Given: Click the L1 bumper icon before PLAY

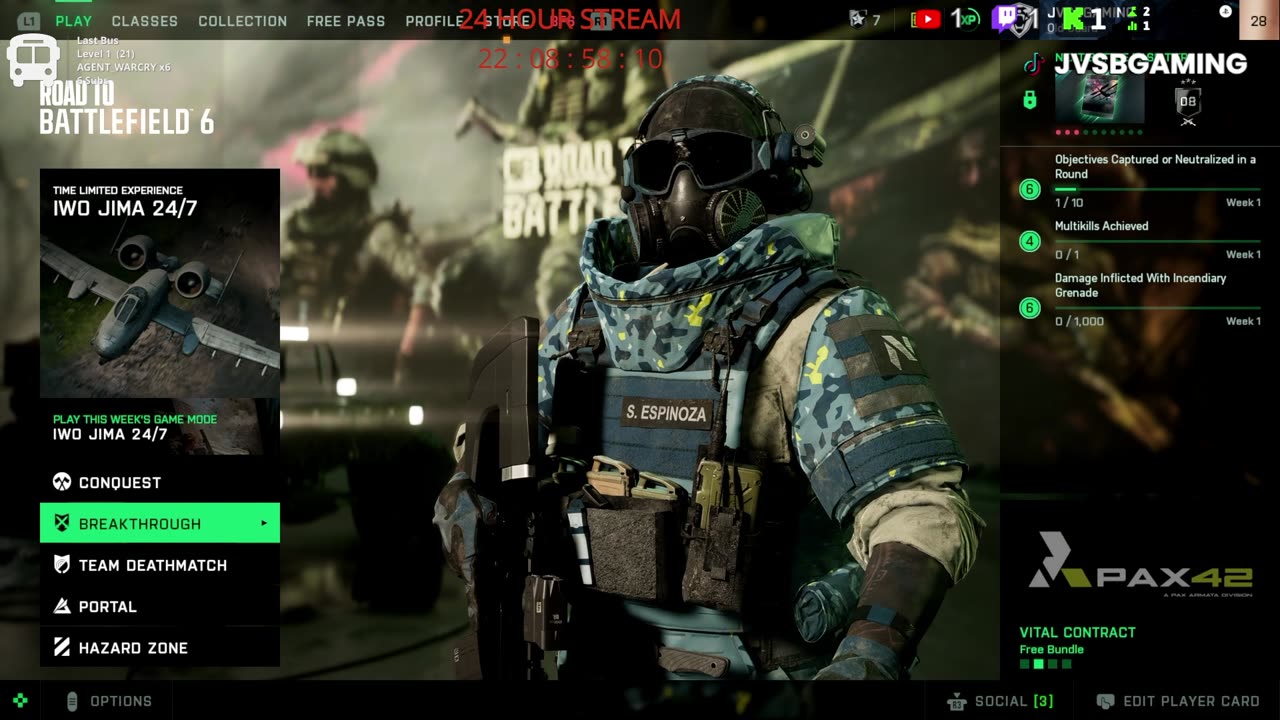Looking at the screenshot, I should click(x=28, y=20).
